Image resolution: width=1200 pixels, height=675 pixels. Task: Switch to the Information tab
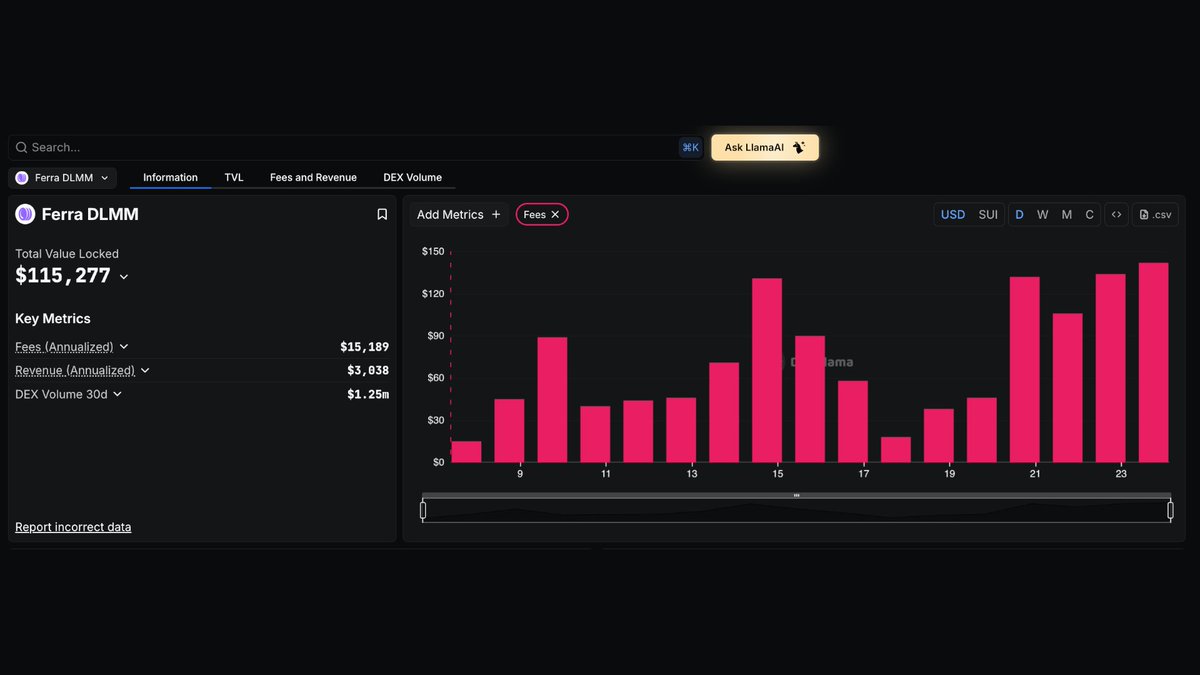point(170,177)
